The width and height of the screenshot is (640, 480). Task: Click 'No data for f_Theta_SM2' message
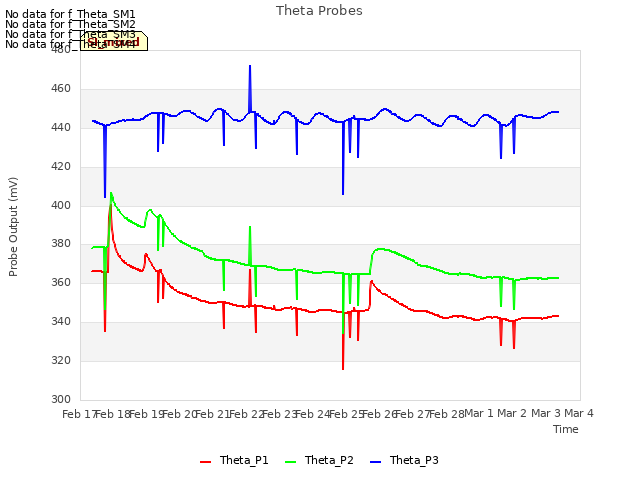(x=70, y=24)
